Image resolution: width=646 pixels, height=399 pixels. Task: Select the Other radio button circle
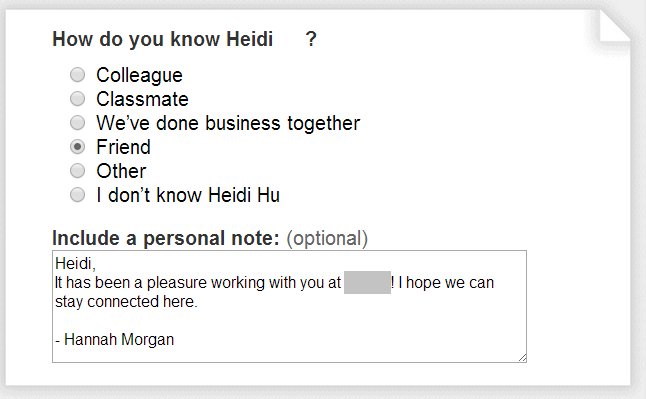[77, 171]
